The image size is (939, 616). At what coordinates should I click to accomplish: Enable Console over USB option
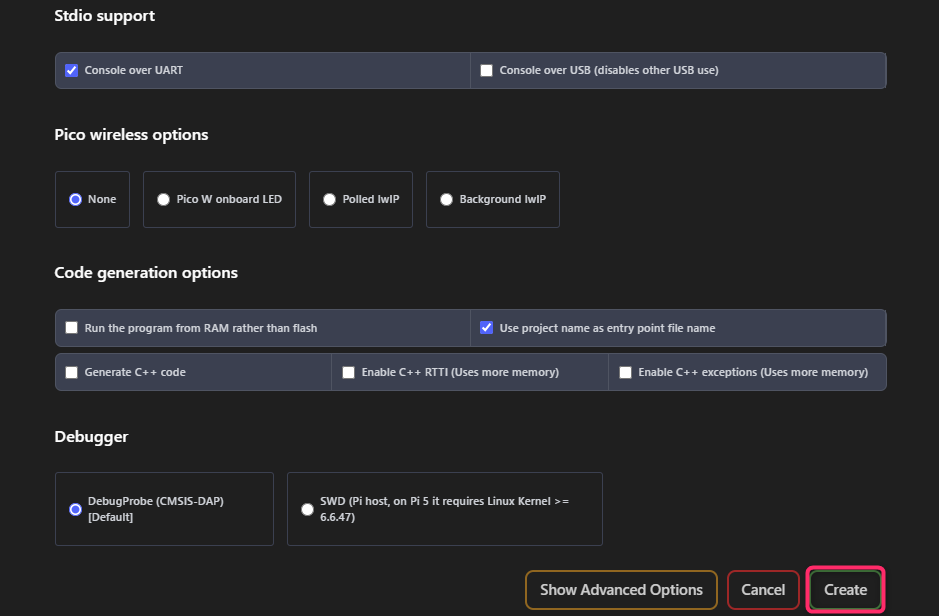(x=486, y=71)
